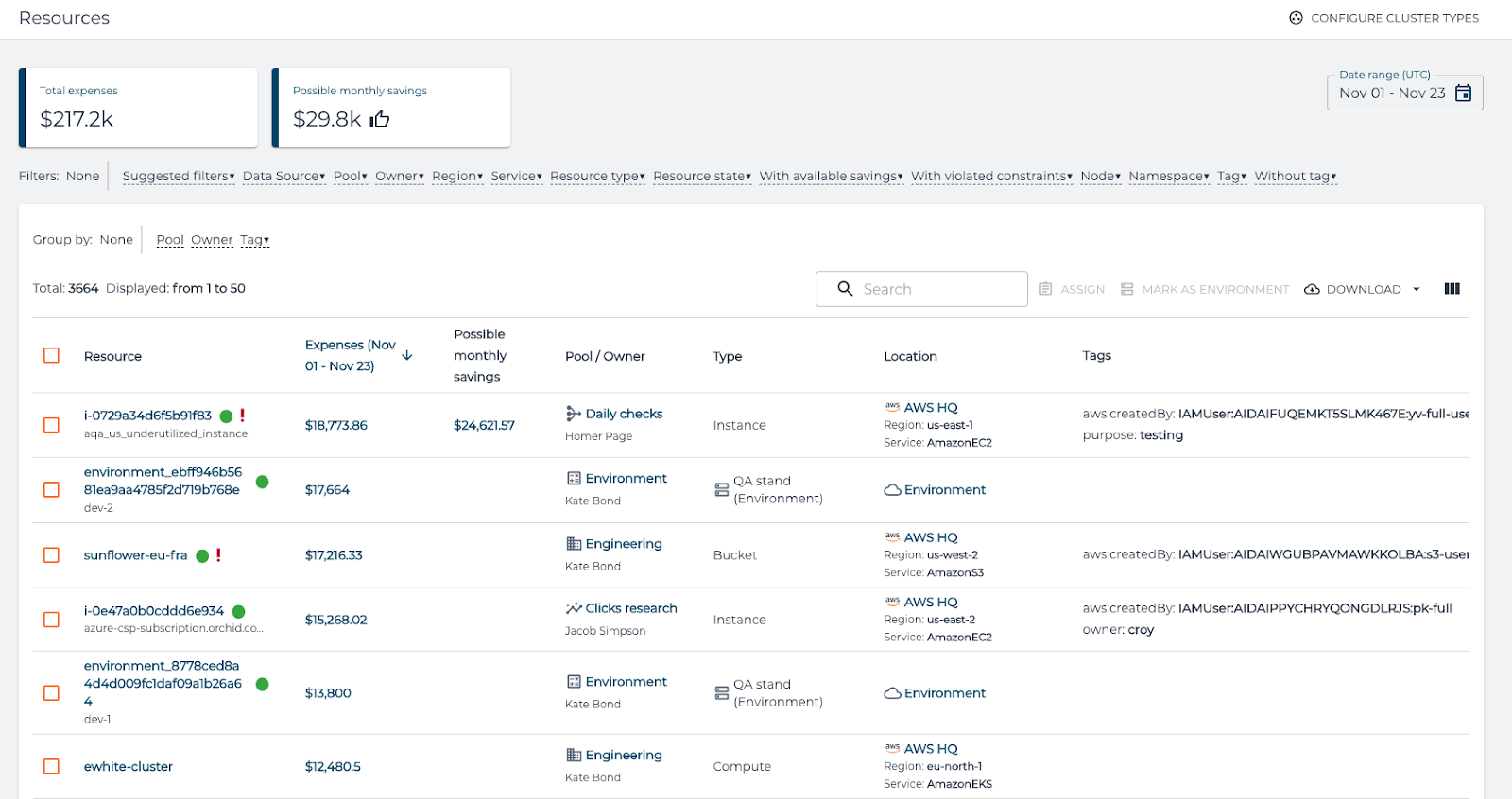
Task: Click the thumbs-up icon beside savings
Action: click(x=380, y=119)
